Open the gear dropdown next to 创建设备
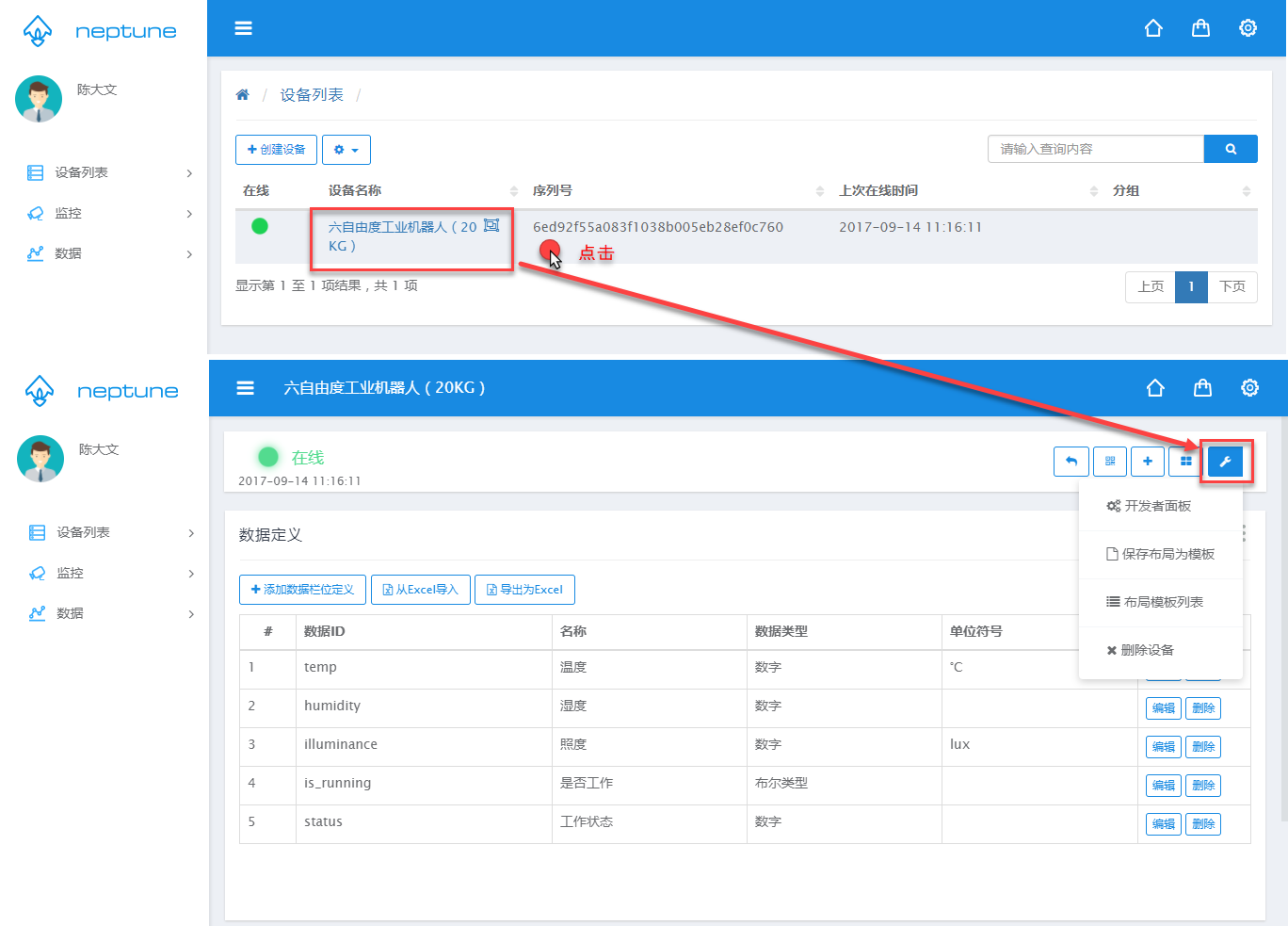 click(346, 150)
